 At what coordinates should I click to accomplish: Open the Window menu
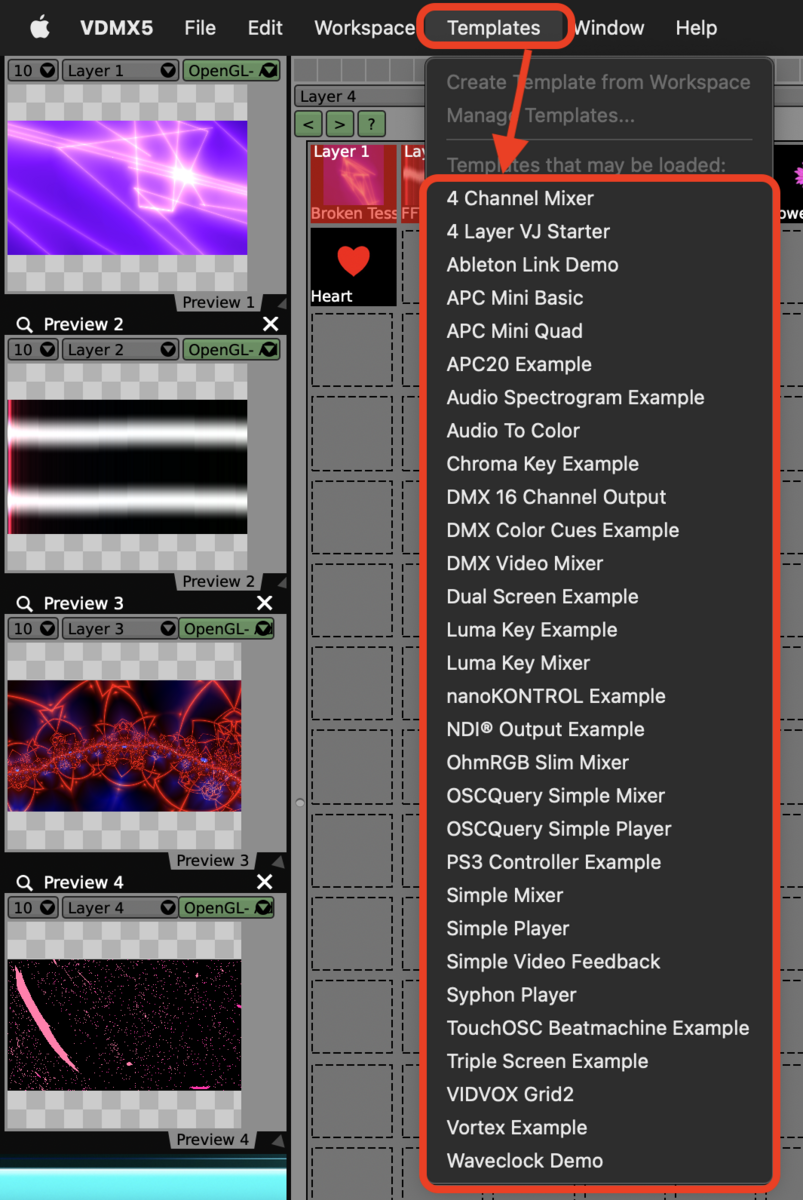609,28
